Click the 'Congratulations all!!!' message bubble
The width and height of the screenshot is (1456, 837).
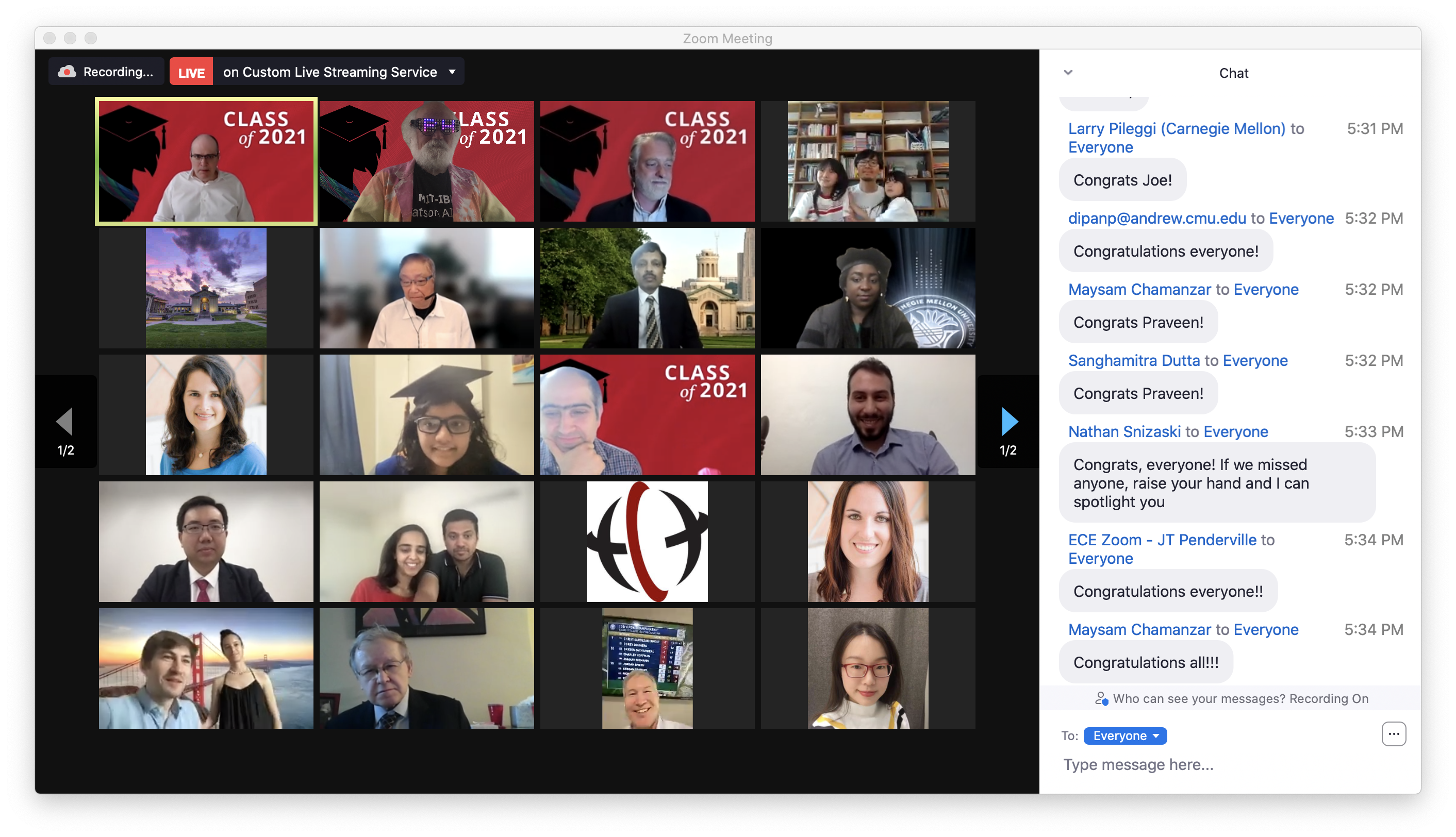[x=1146, y=663]
